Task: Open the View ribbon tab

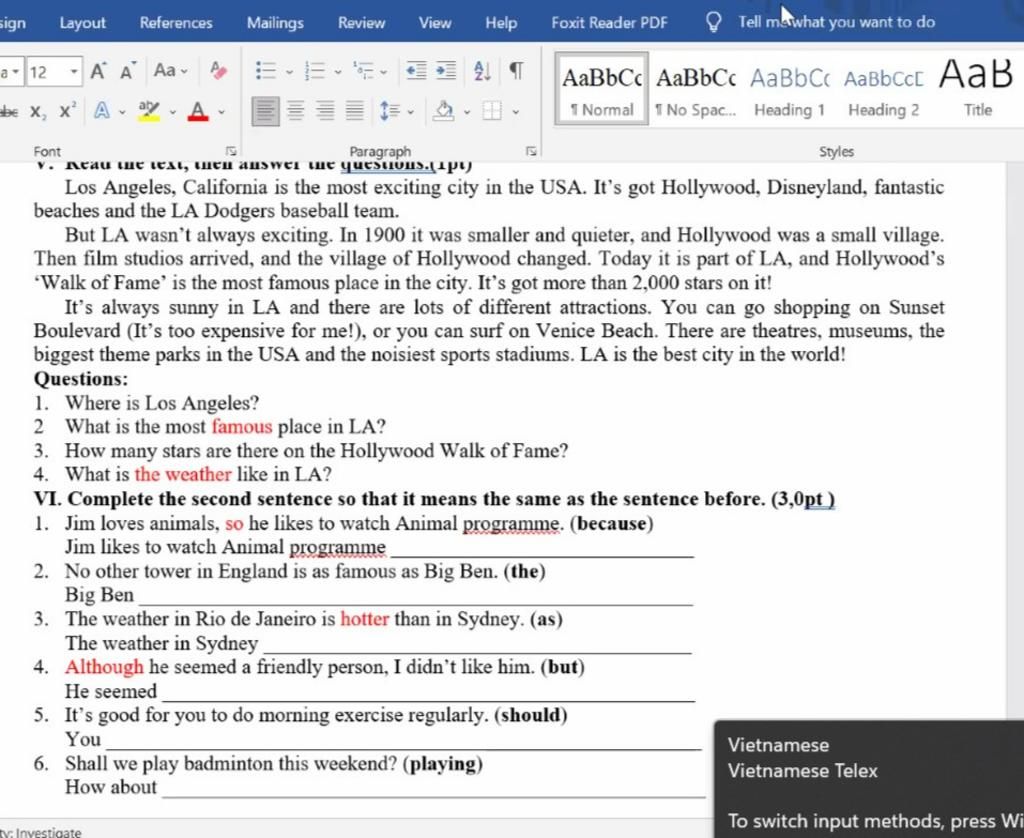Action: point(435,23)
